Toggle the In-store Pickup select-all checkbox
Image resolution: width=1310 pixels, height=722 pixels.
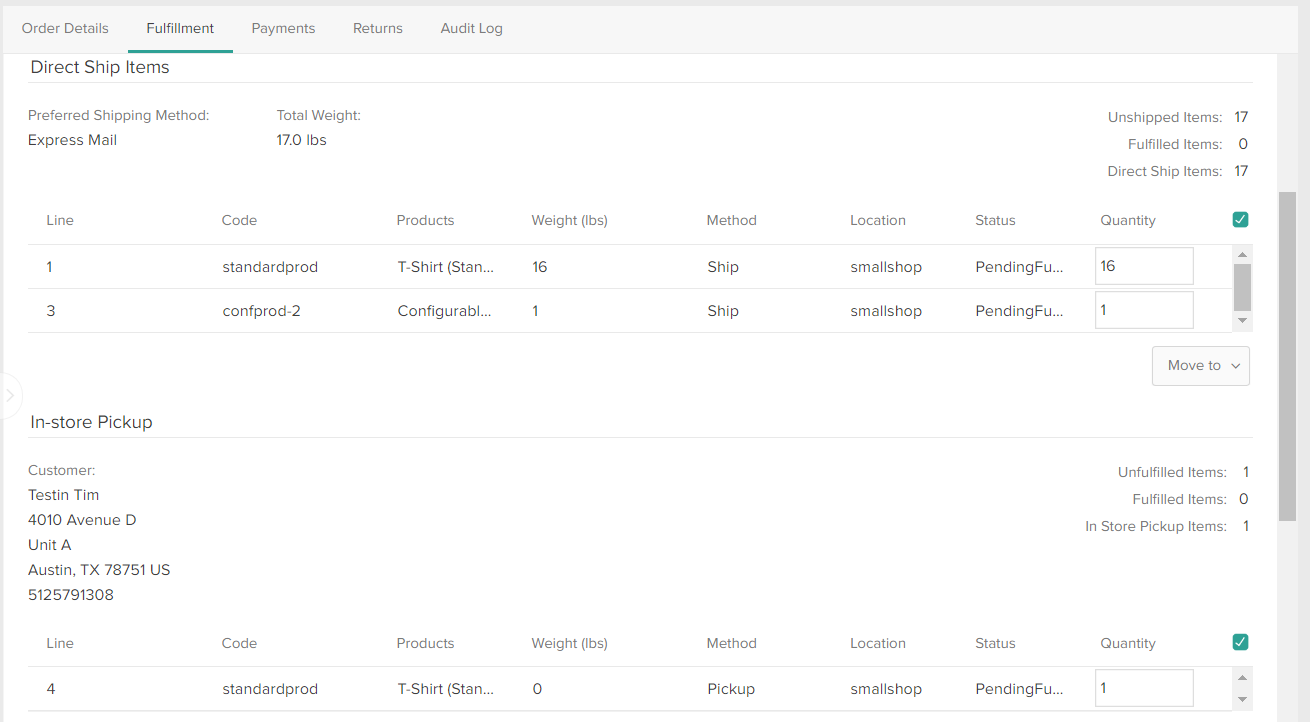(1240, 642)
